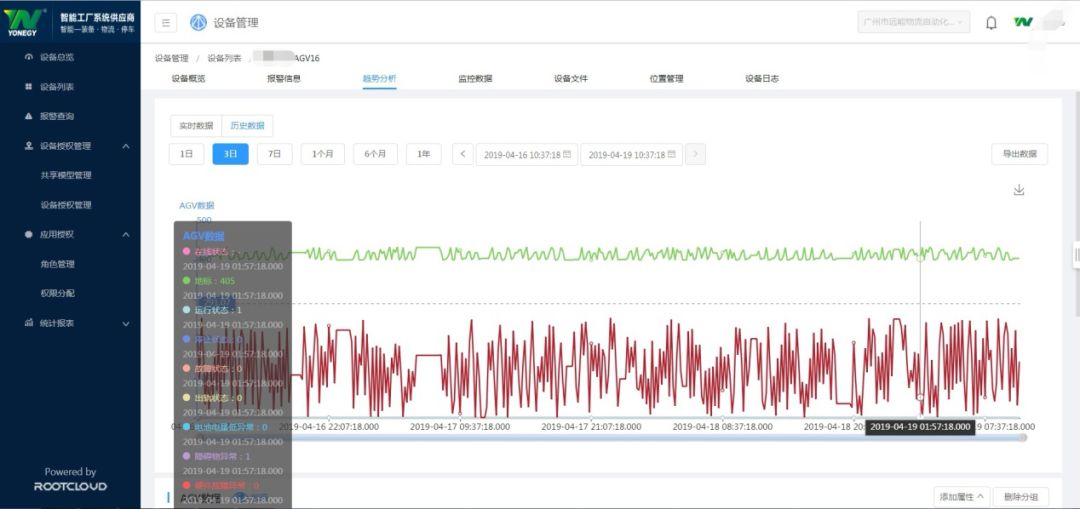Open the company selector dropdown
The height and width of the screenshot is (509, 1080).
(913, 22)
